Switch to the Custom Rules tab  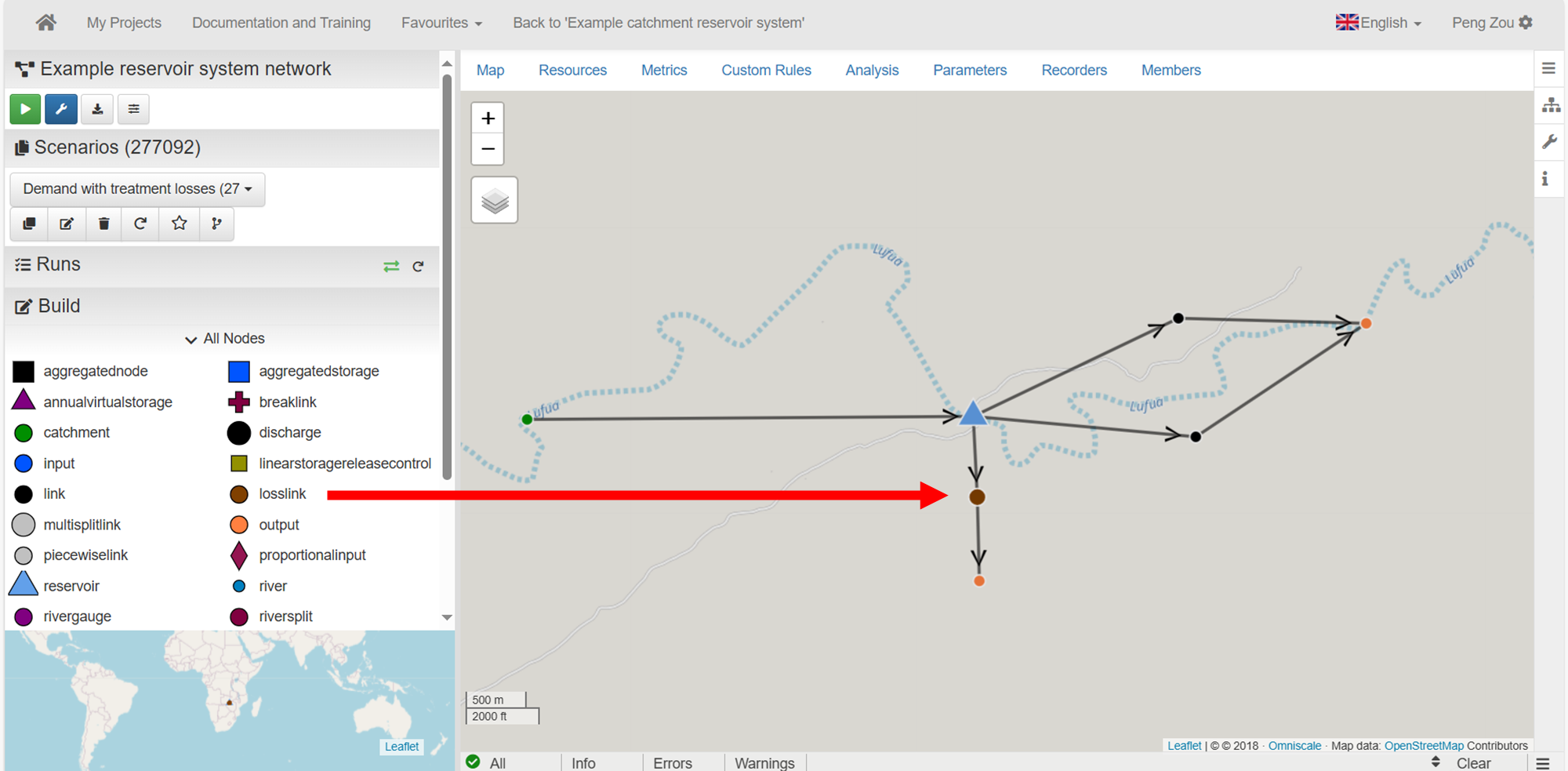(766, 71)
